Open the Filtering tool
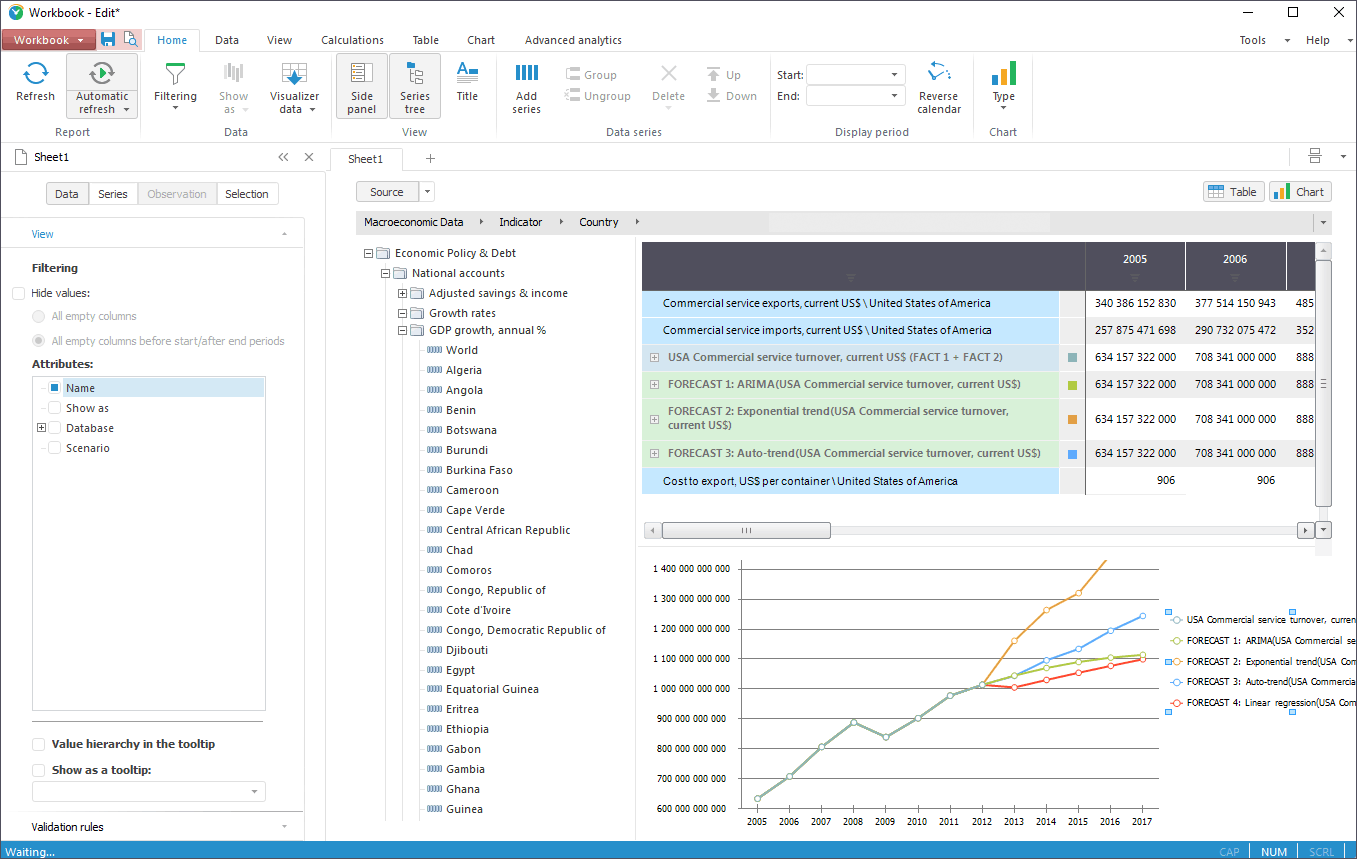 (175, 85)
